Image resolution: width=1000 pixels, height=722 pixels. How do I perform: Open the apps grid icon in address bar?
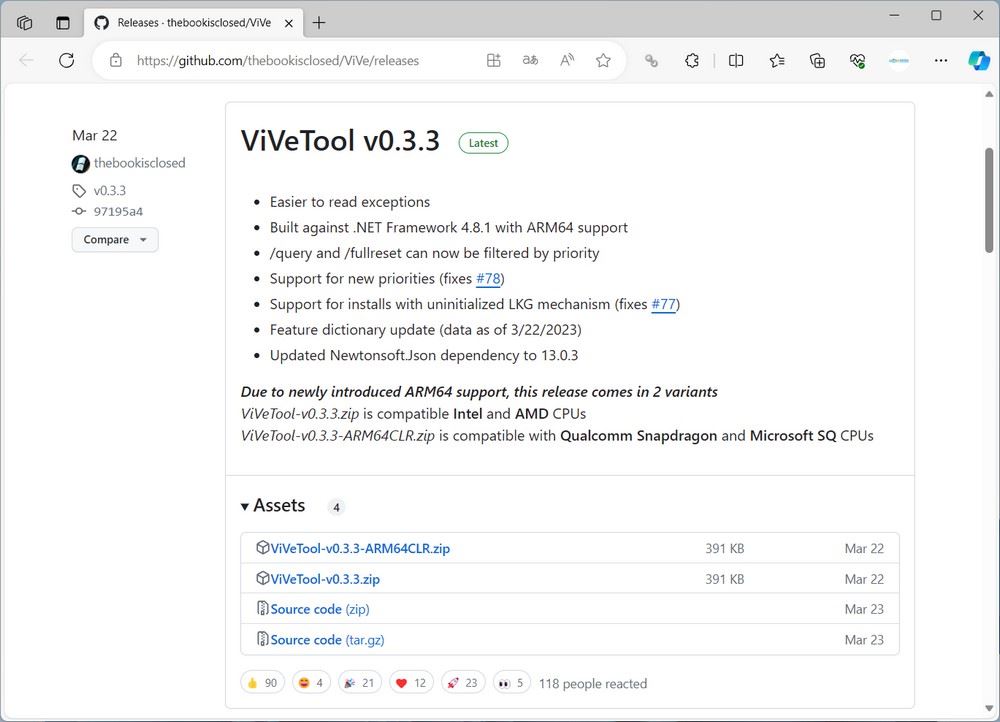(x=494, y=61)
